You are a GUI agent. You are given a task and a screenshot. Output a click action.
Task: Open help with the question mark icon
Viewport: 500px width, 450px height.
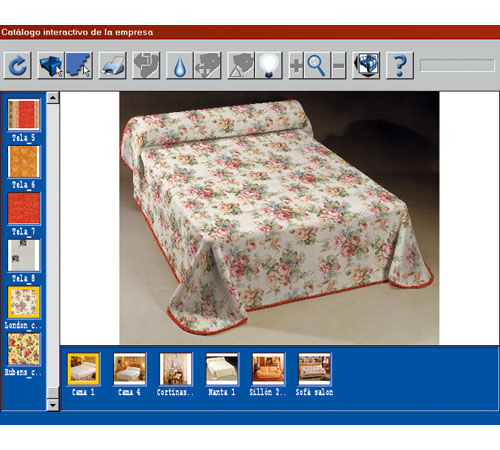tap(400, 65)
